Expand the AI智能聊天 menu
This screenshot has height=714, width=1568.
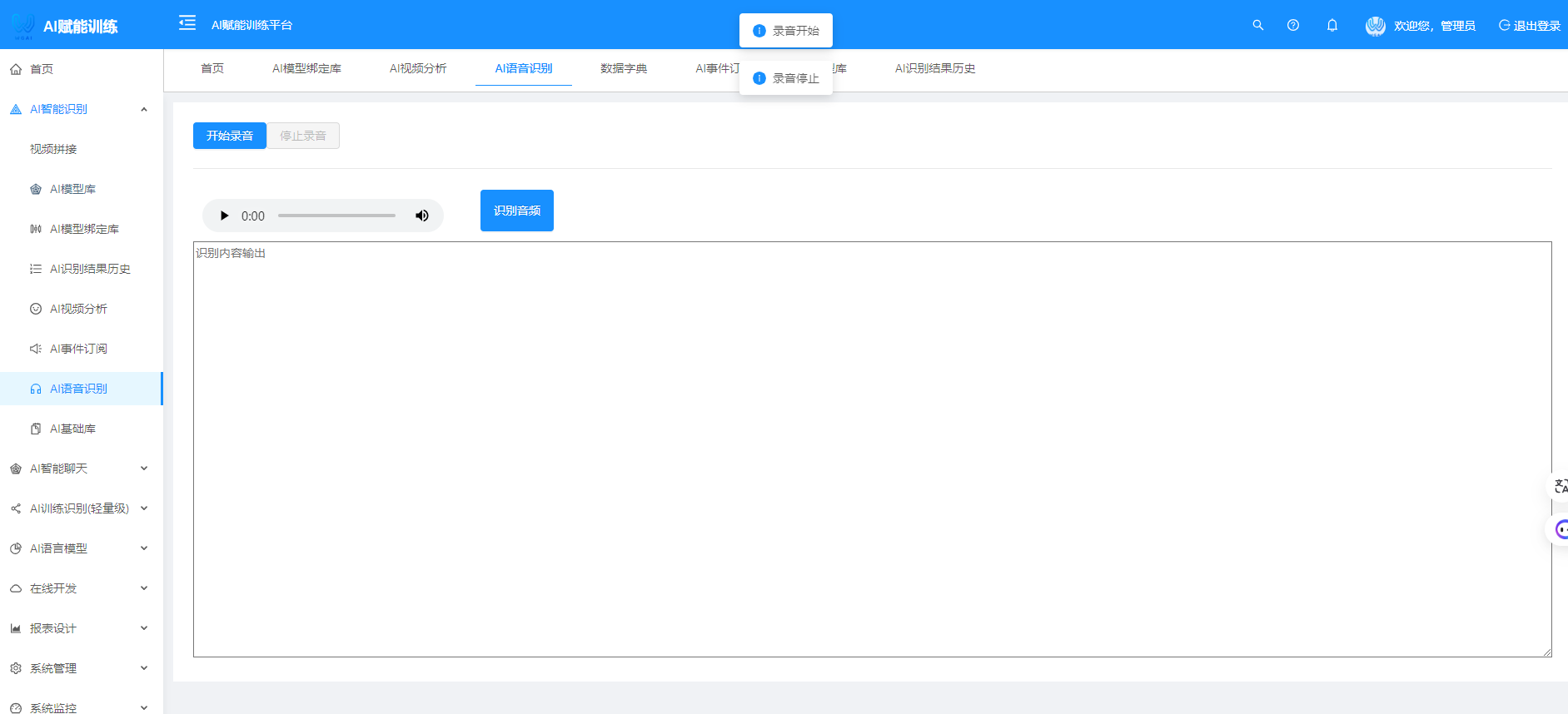[x=144, y=469]
